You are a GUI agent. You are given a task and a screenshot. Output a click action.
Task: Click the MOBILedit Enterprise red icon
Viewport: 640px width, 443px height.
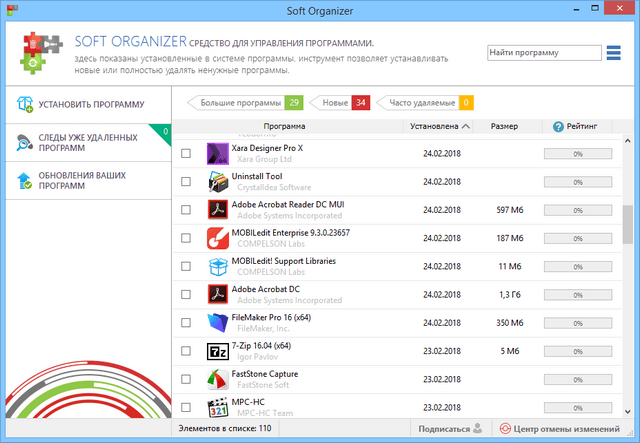click(218, 238)
